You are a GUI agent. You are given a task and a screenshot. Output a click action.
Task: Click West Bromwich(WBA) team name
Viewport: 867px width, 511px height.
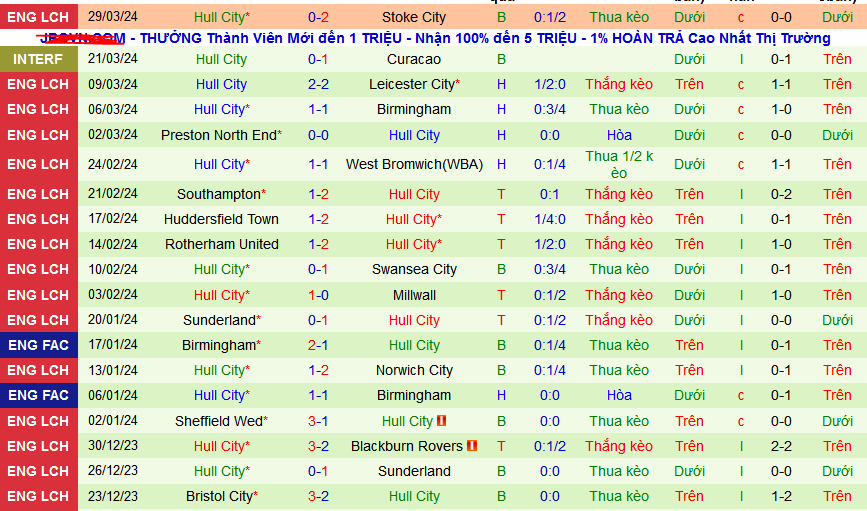pyautogui.click(x=414, y=164)
